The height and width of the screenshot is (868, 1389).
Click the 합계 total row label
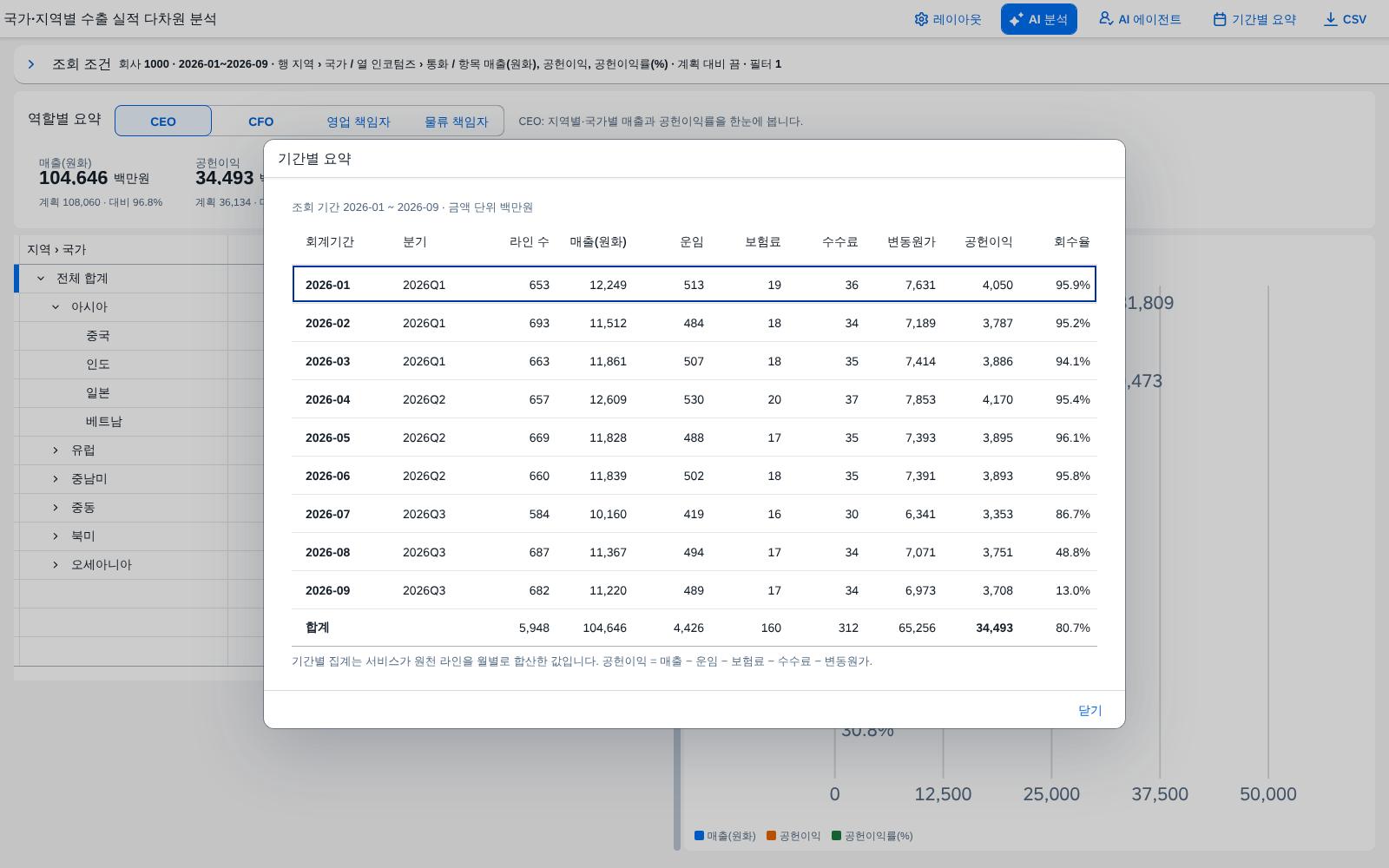(317, 628)
